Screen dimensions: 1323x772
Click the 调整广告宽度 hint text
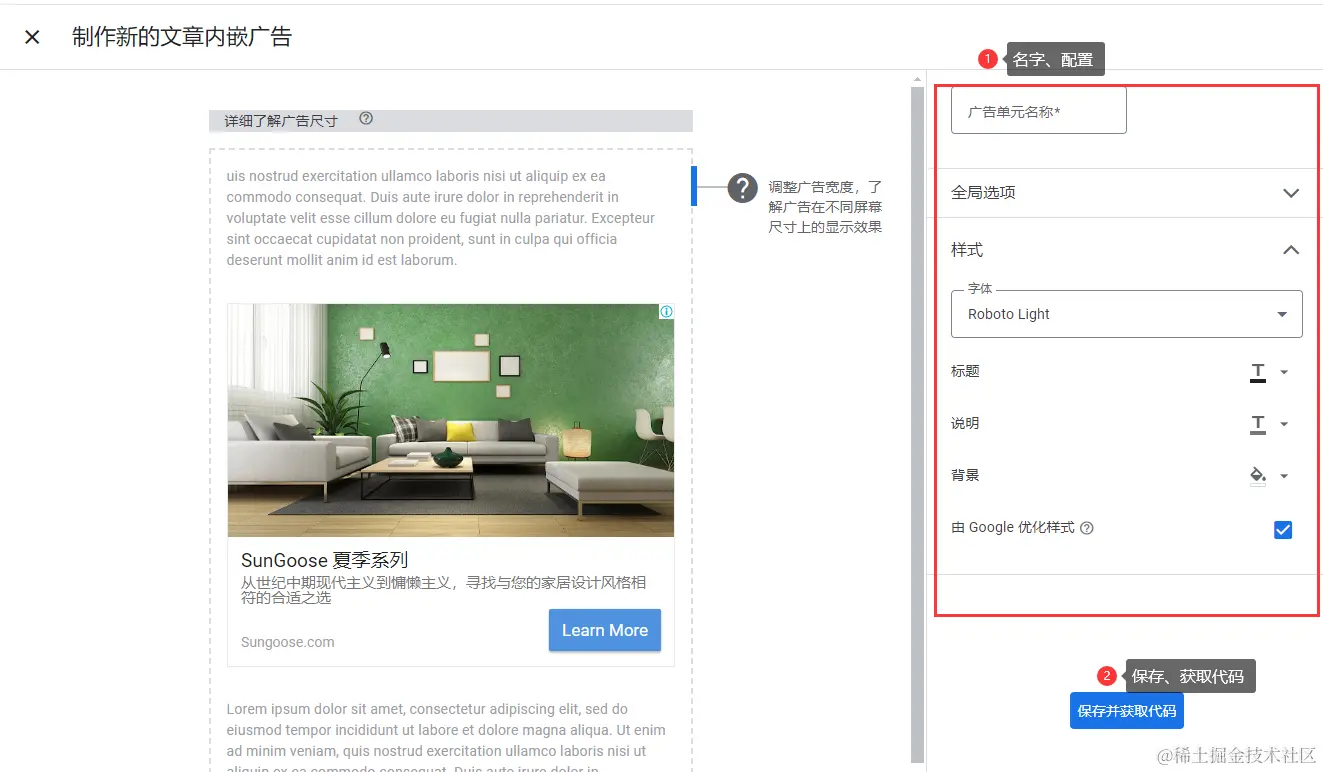[825, 207]
